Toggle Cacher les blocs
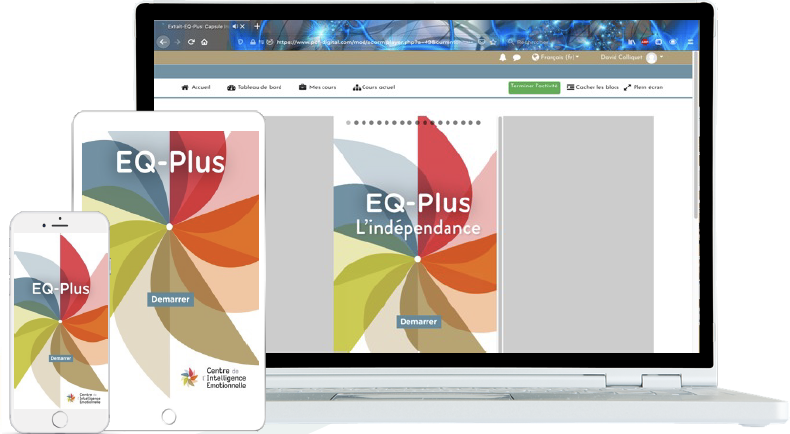 tap(592, 87)
